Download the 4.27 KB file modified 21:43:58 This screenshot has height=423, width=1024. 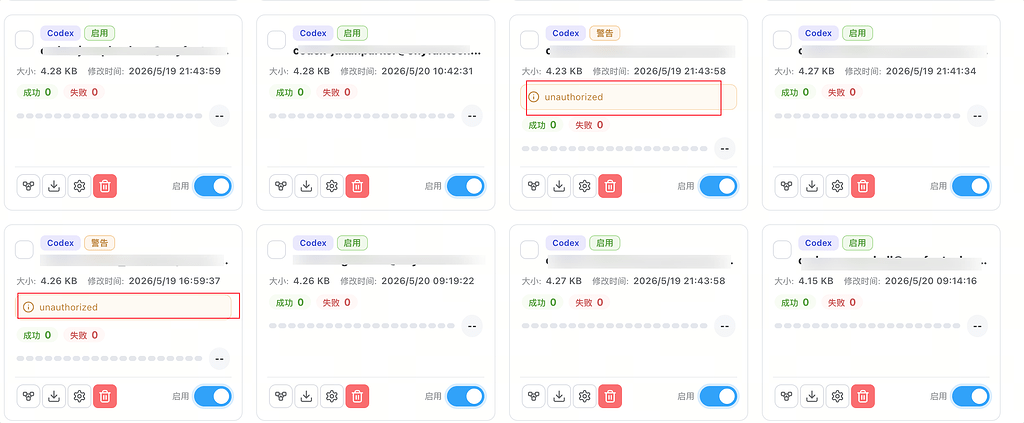[559, 396]
